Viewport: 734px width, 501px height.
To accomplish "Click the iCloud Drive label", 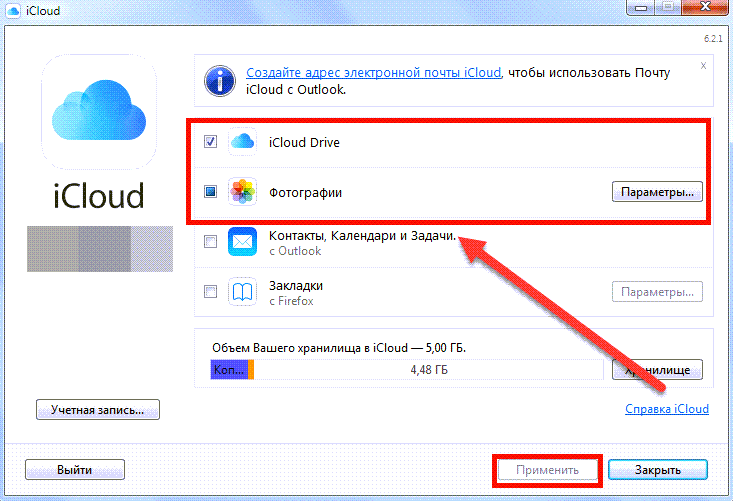I will coord(304,142).
